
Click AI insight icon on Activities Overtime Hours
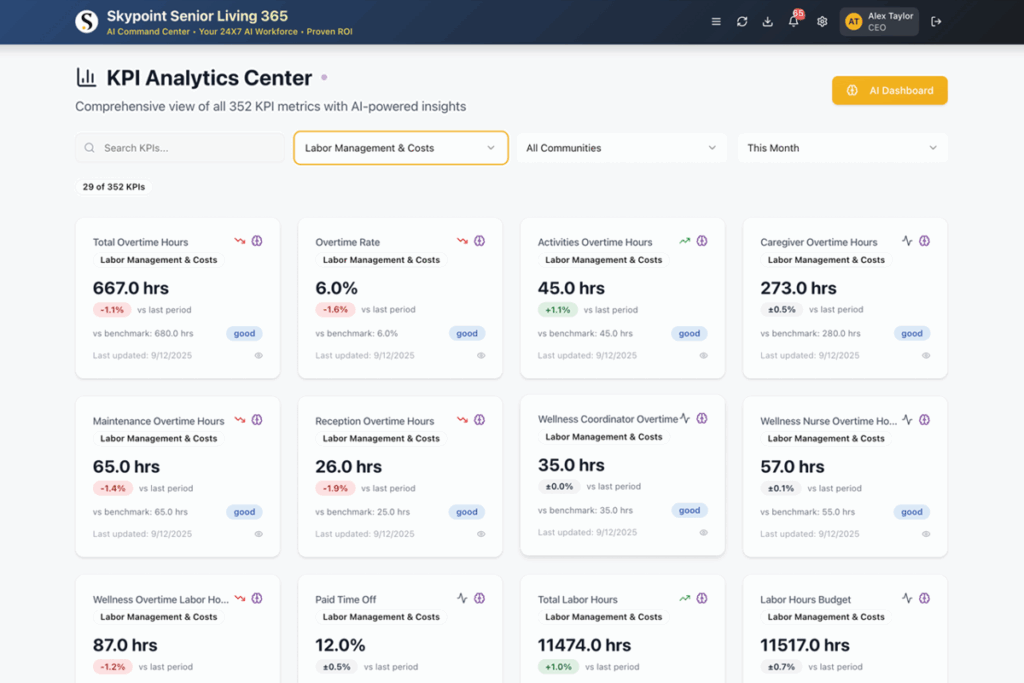(x=702, y=241)
